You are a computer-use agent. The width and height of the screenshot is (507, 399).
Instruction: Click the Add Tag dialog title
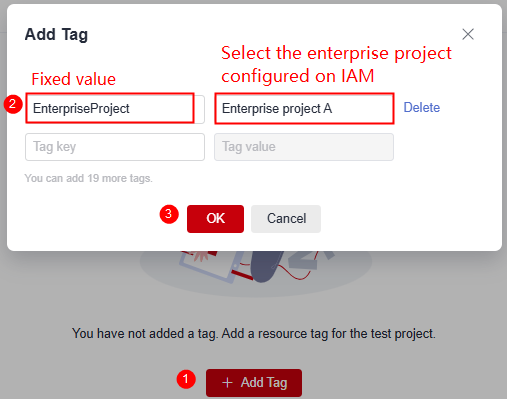tap(56, 35)
